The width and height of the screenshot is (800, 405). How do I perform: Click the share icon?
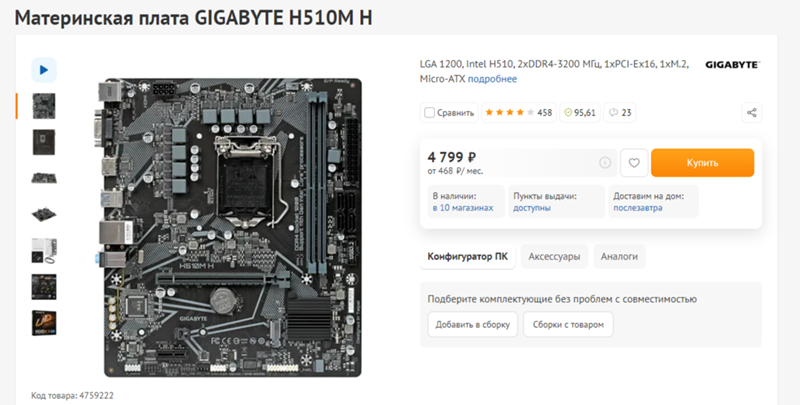(x=752, y=113)
